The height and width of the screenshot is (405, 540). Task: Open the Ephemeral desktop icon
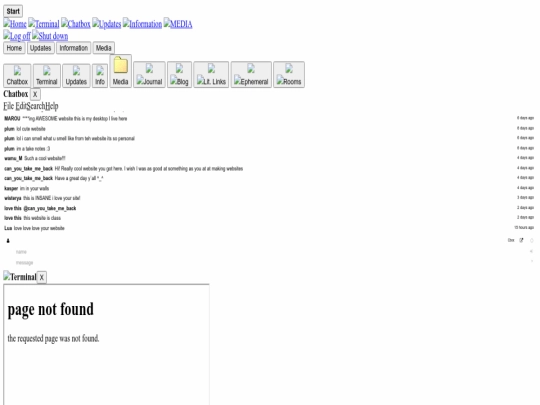coord(251,75)
